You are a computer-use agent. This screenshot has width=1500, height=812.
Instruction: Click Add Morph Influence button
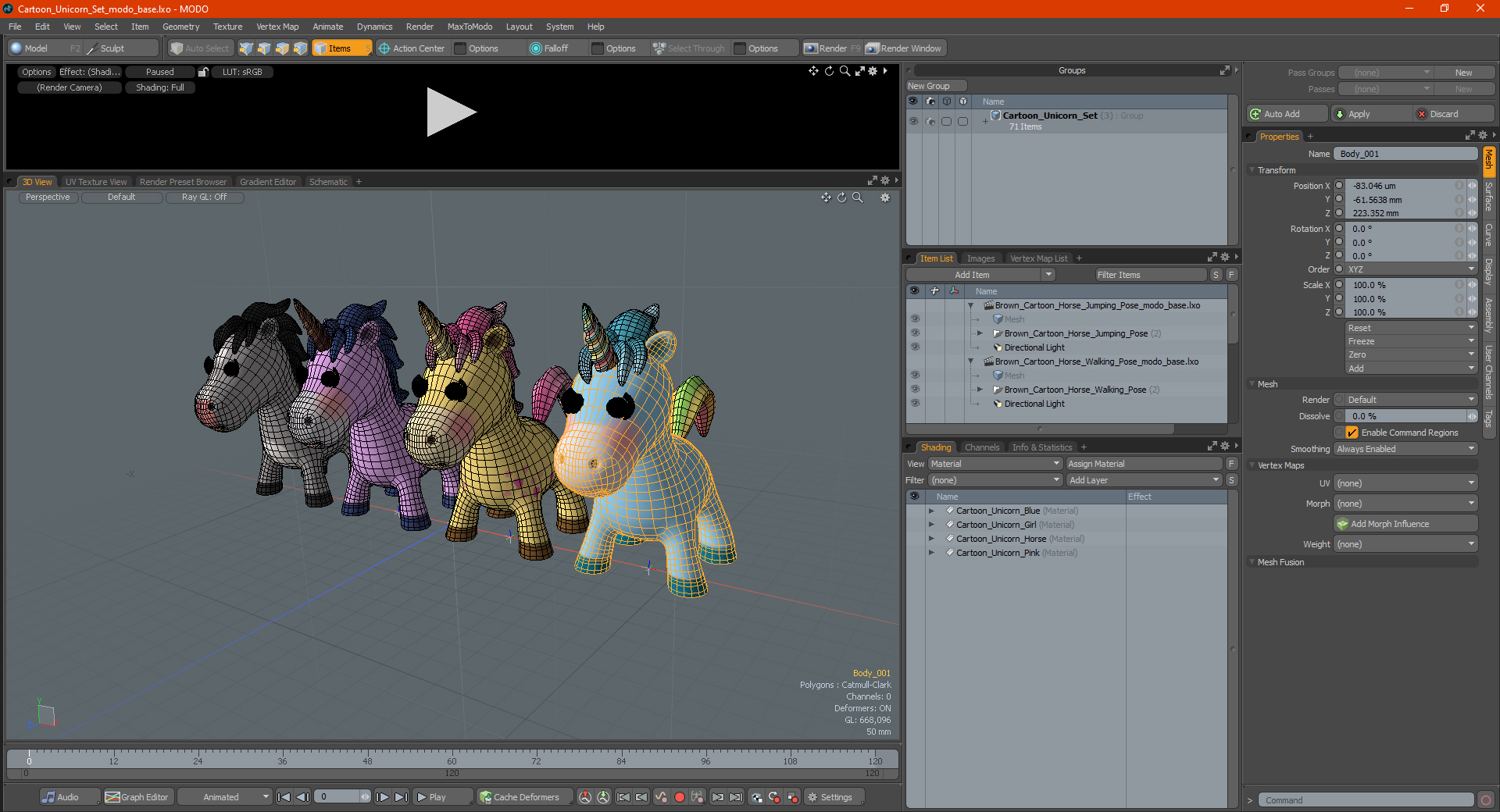[x=1405, y=524]
